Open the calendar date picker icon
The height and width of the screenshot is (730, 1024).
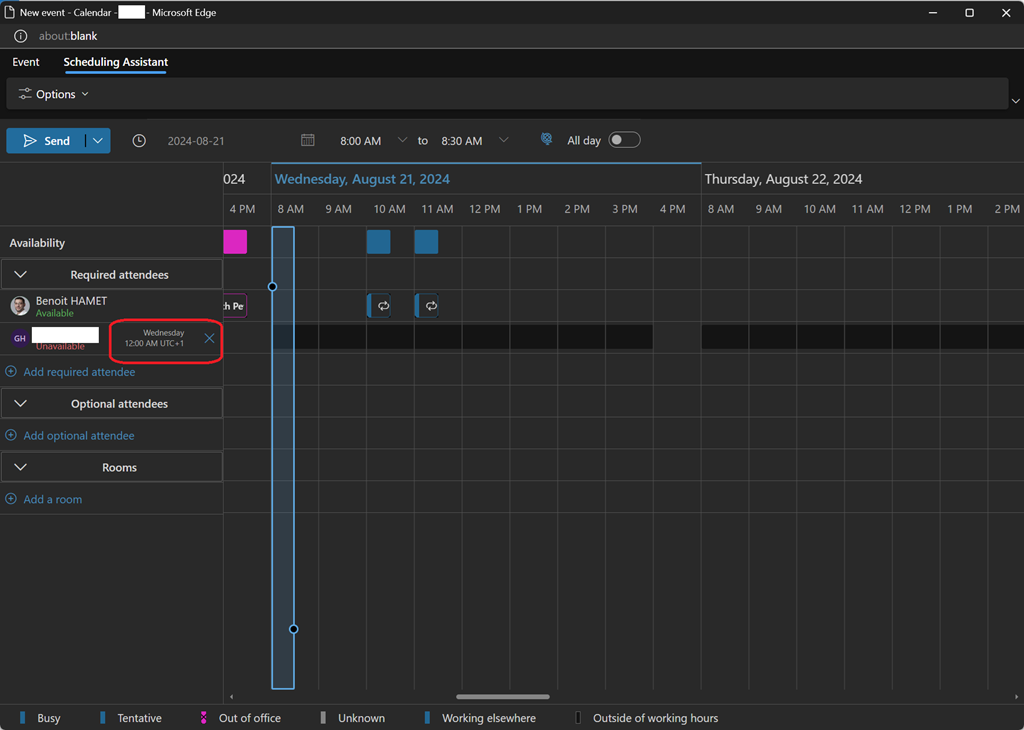[308, 141]
